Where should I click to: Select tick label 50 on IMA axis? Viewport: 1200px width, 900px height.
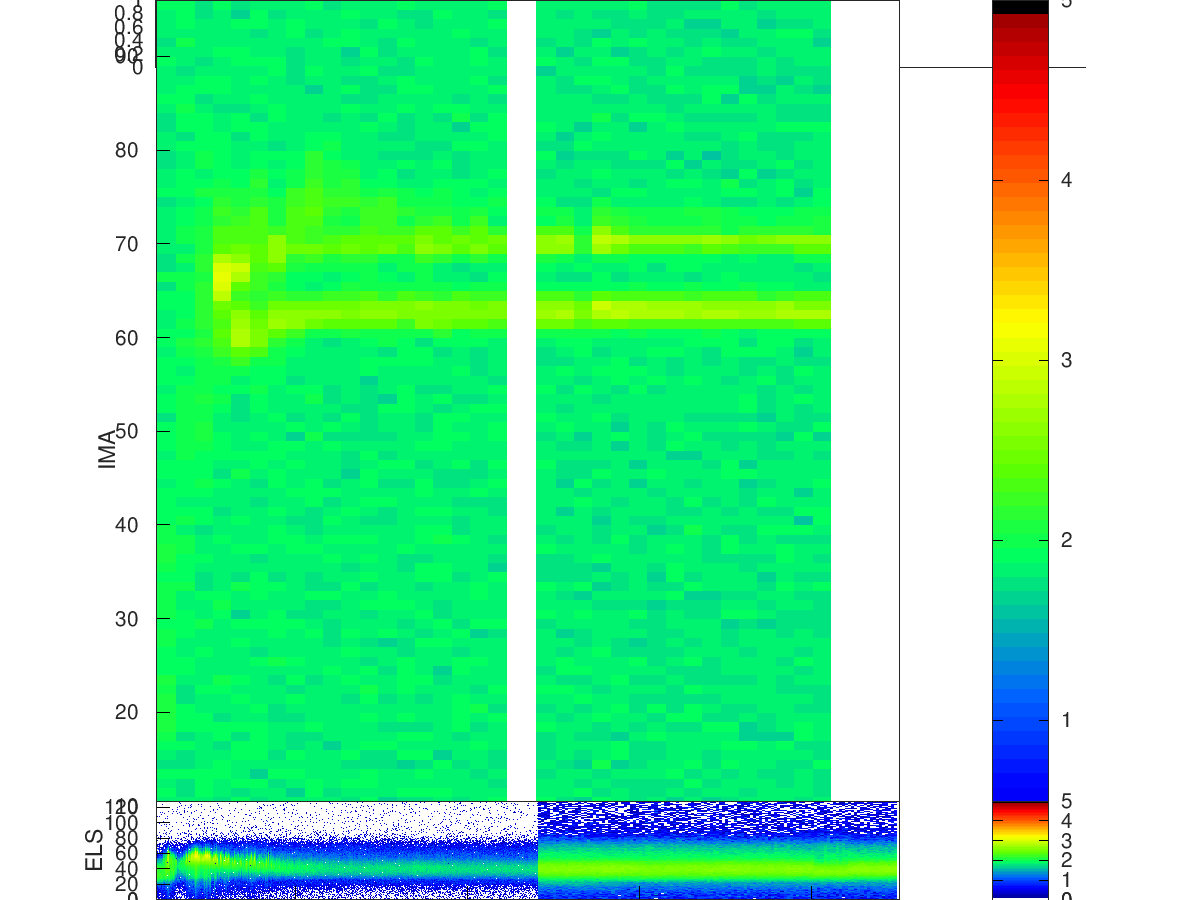(127, 431)
